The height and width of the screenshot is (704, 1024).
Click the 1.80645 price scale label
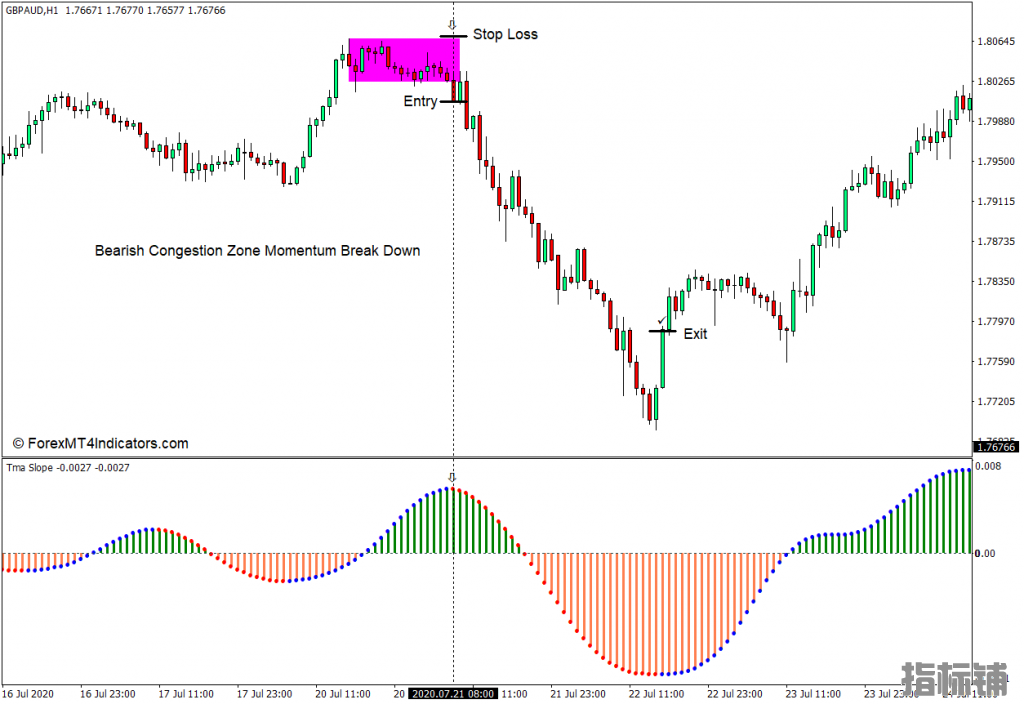pyautogui.click(x=996, y=41)
